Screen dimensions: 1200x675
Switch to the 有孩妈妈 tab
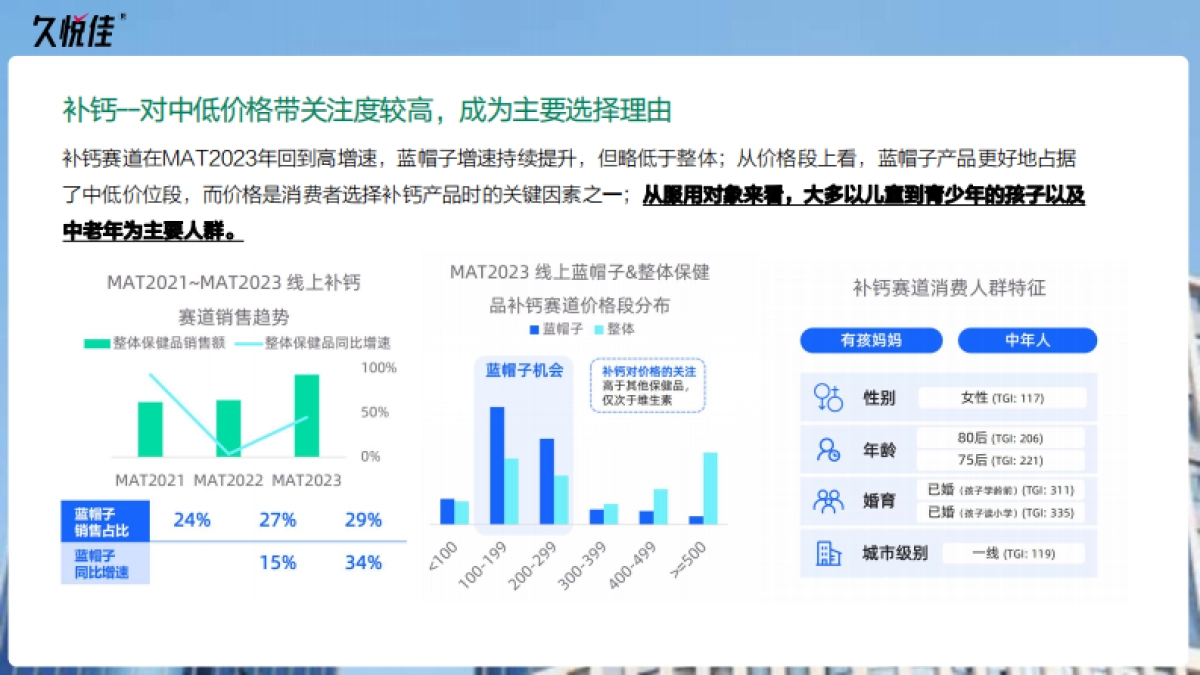[872, 340]
